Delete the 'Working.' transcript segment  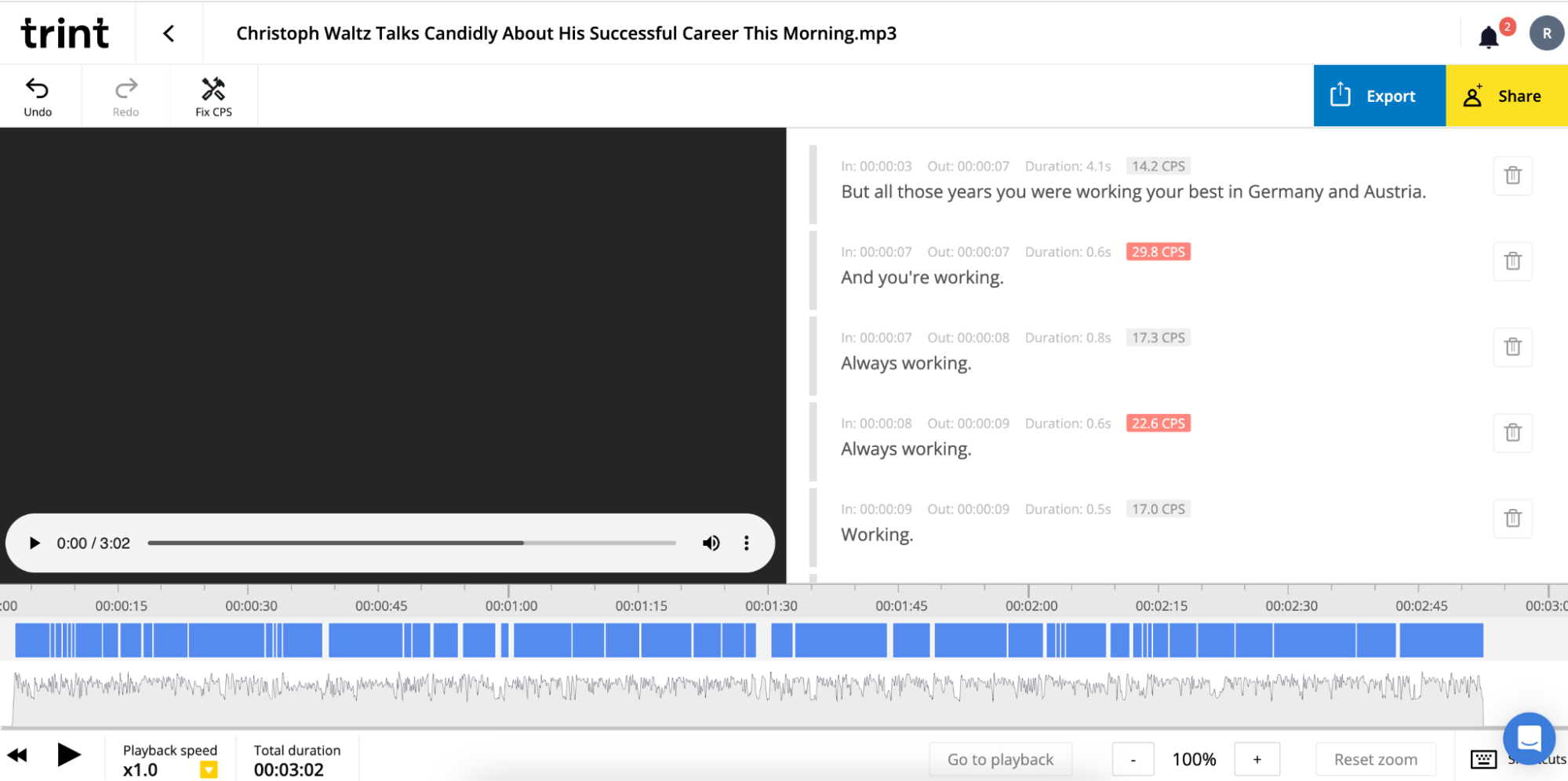pyautogui.click(x=1512, y=518)
